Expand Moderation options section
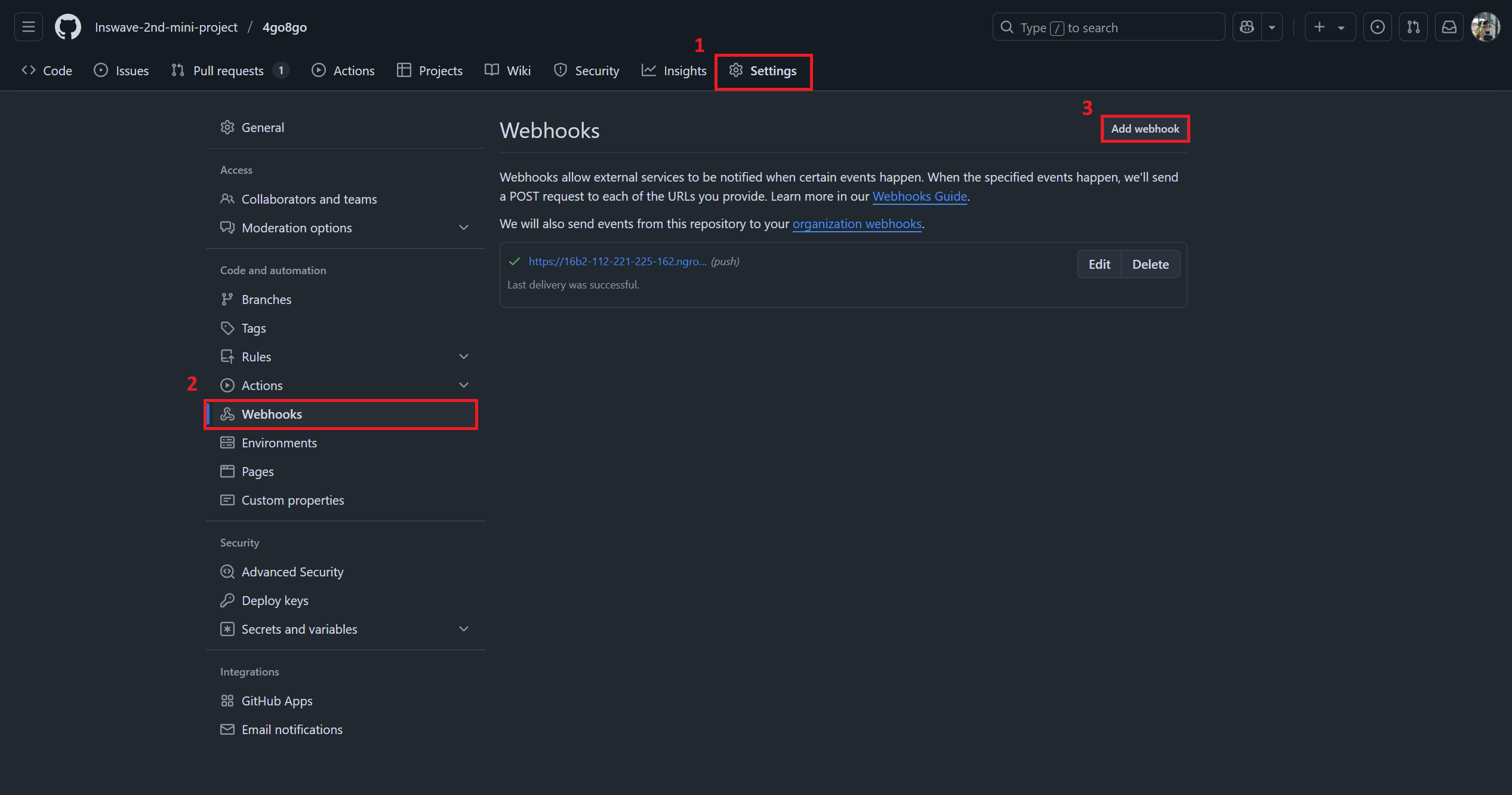Viewport: 1512px width, 795px height. (x=463, y=228)
